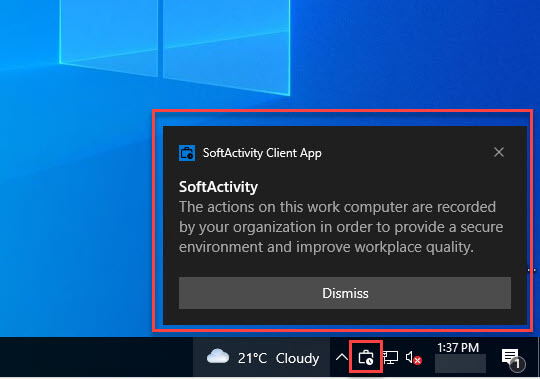Click the SoftActivity Client App header text
This screenshot has height=379, width=540.
262,153
